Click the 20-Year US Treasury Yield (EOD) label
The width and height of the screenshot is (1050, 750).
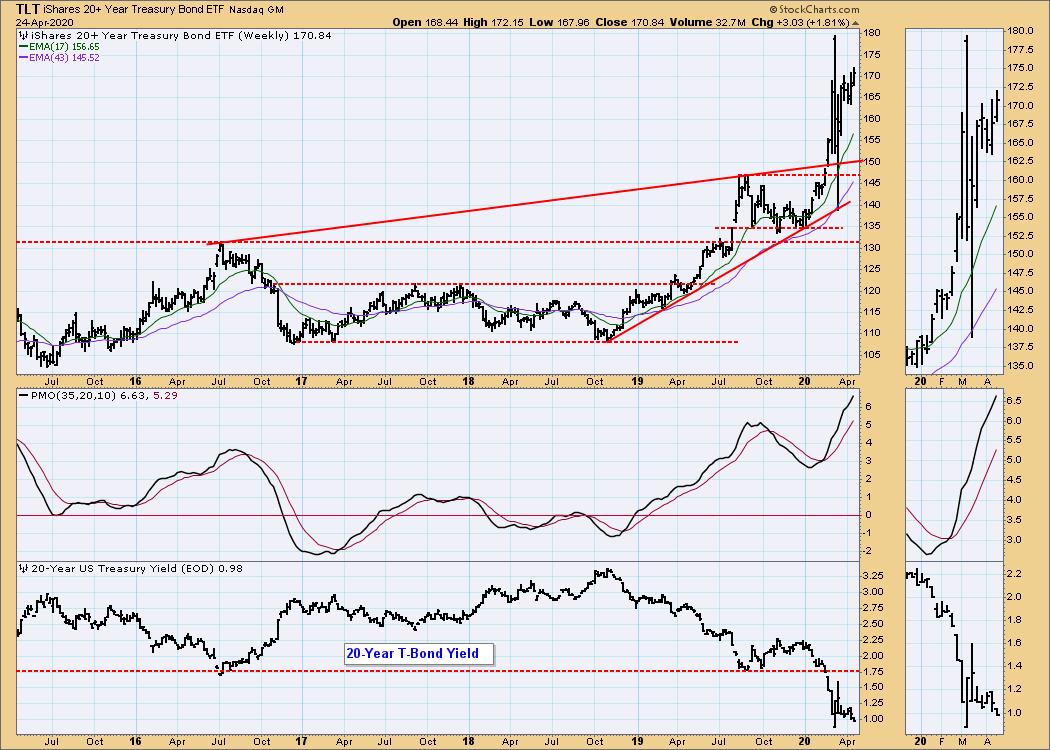[x=121, y=569]
